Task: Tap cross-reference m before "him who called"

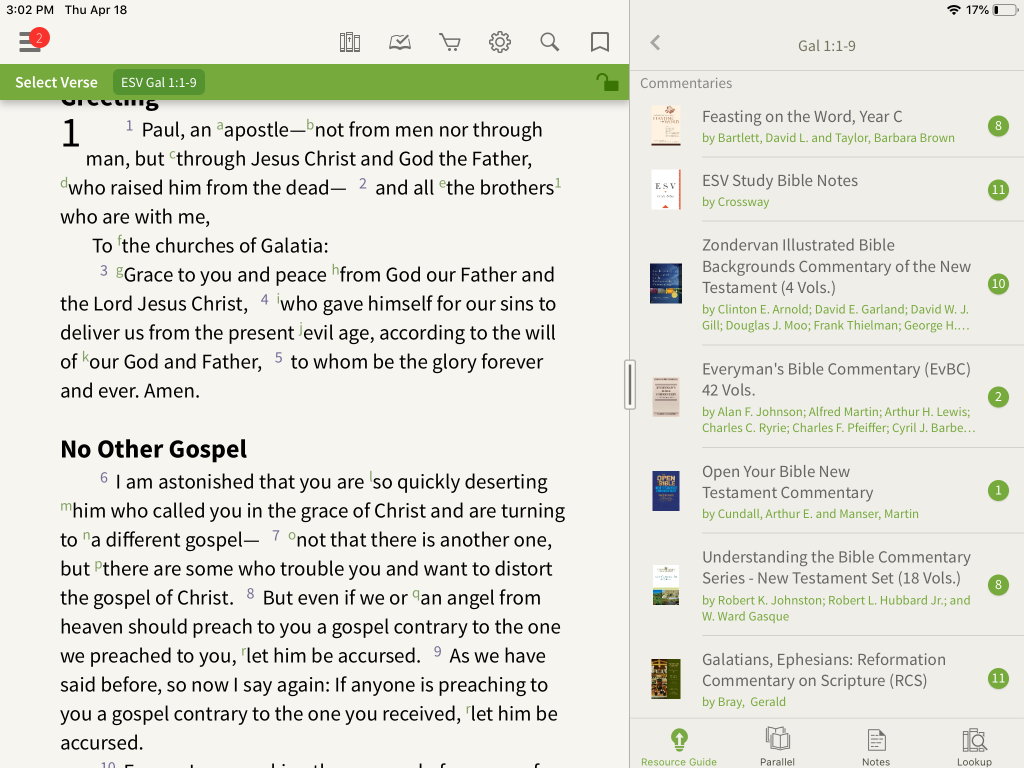Action: point(65,506)
